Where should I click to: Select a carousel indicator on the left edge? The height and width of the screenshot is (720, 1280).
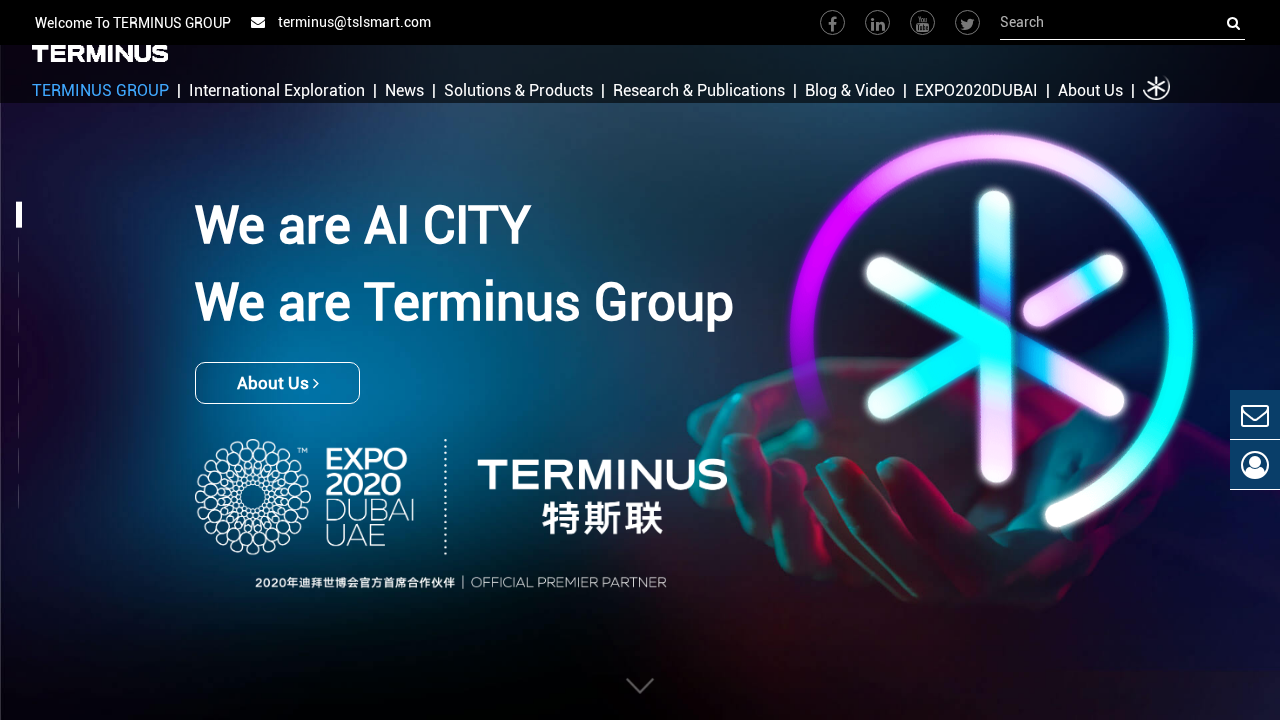tap(18, 212)
